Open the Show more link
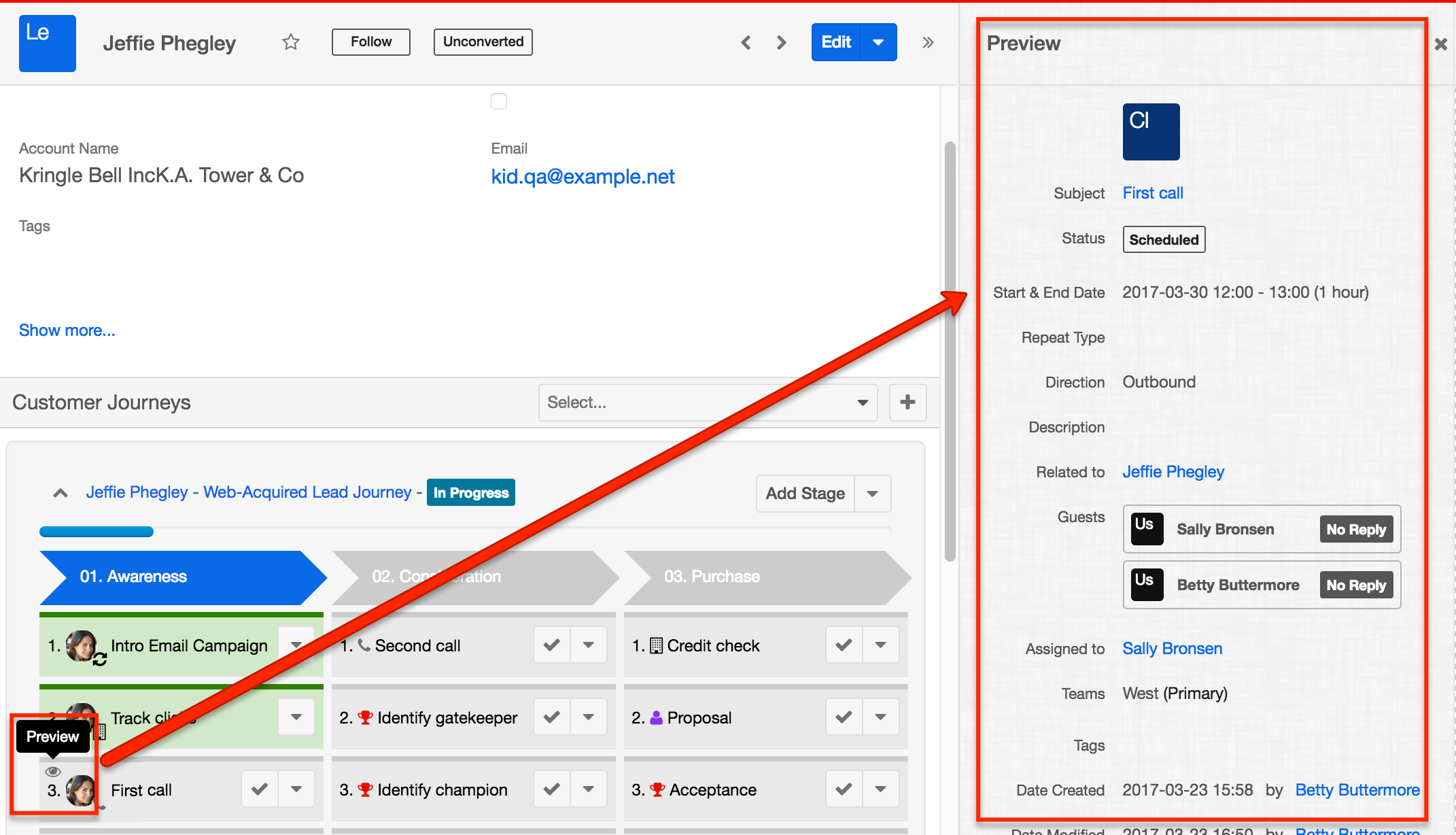 [67, 330]
